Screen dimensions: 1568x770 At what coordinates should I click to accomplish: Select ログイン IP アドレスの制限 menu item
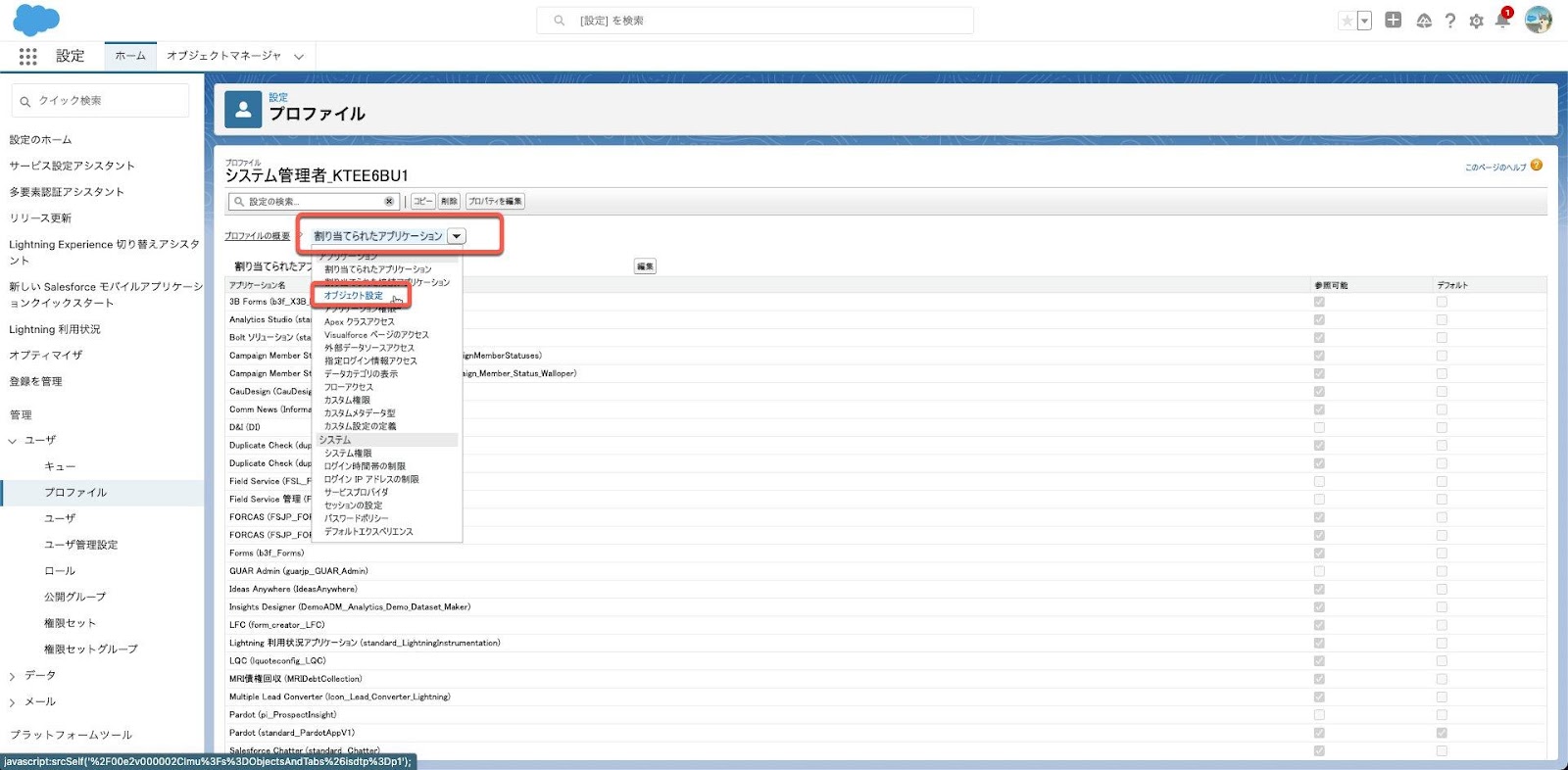(x=371, y=479)
